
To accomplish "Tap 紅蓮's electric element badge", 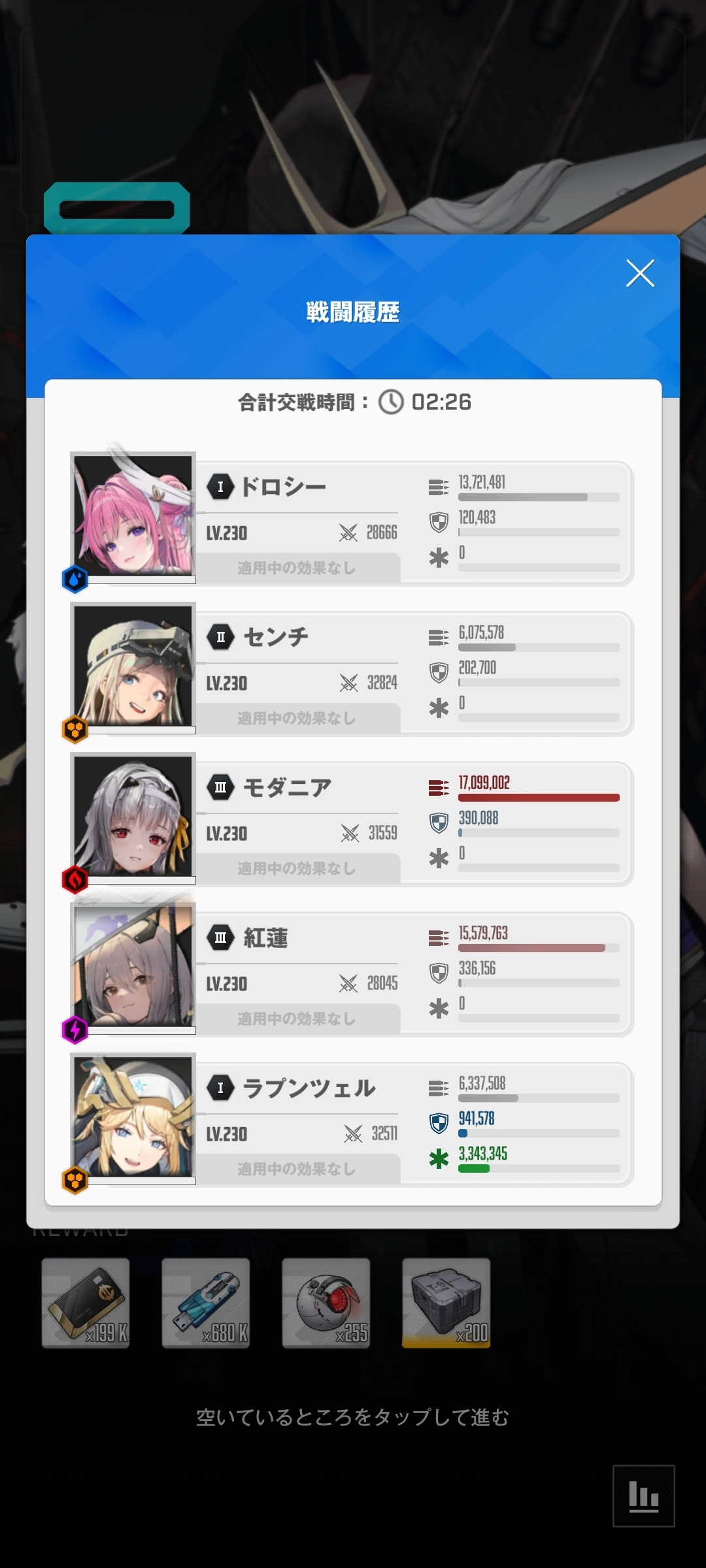I will pos(75,1030).
